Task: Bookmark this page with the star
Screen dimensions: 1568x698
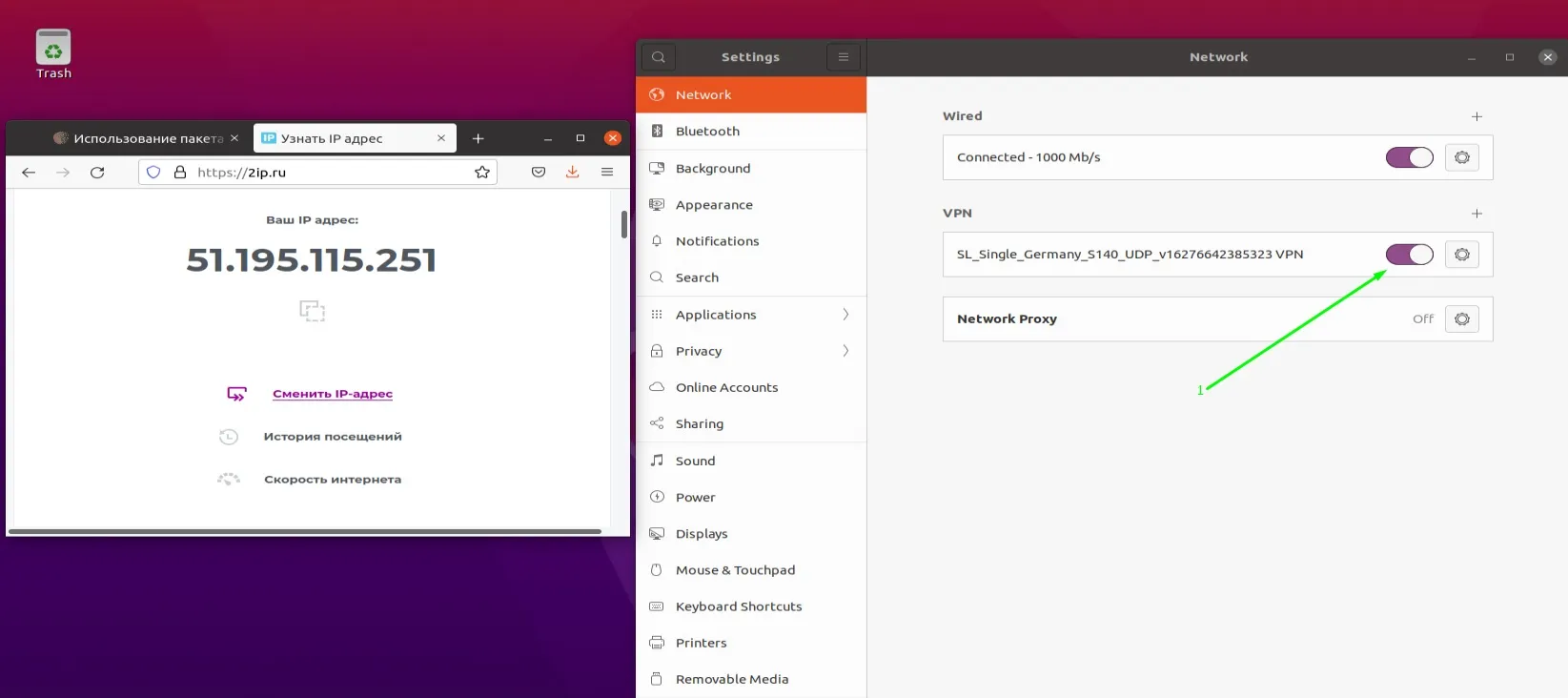Action: (x=482, y=173)
